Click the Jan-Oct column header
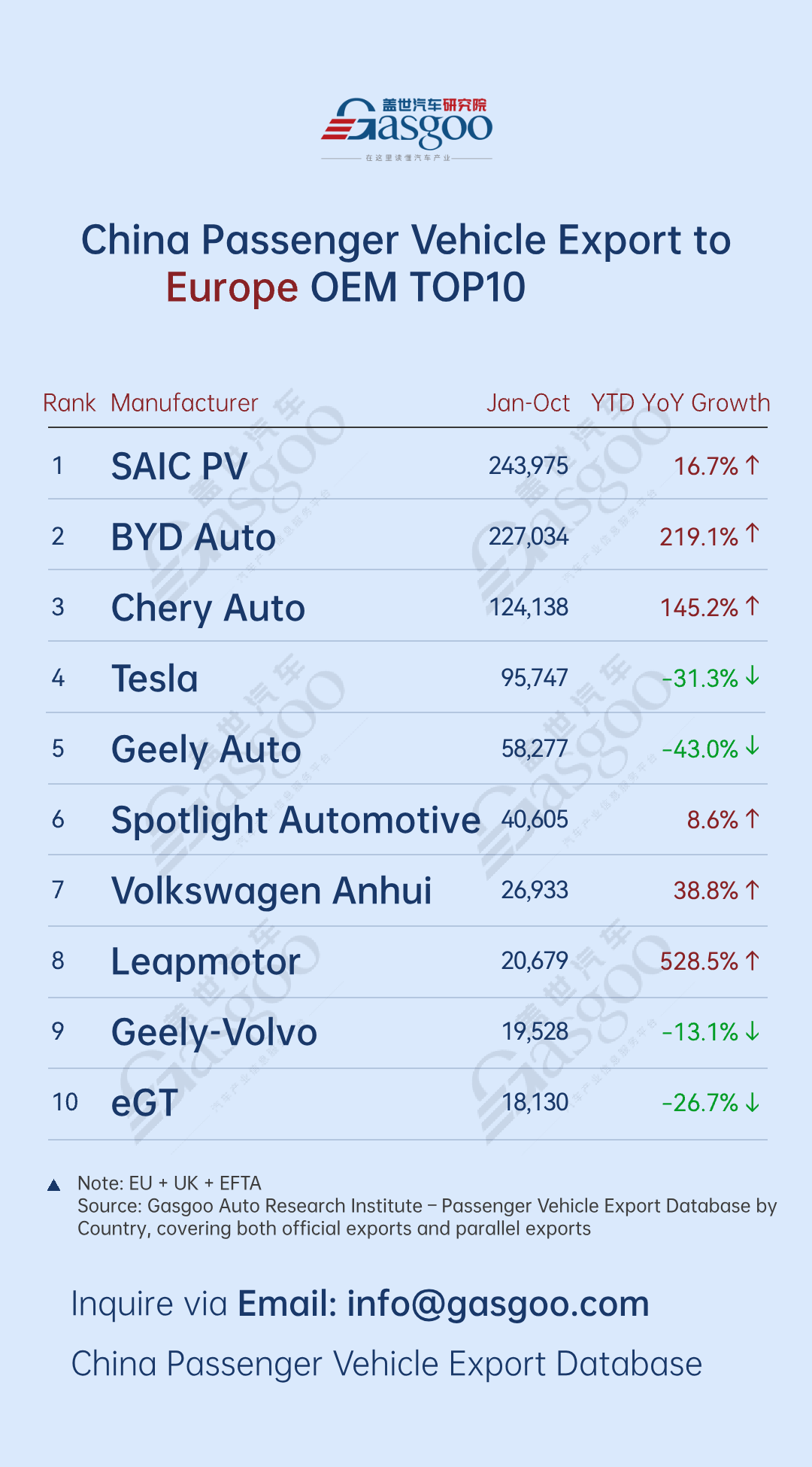The height and width of the screenshot is (1467, 812). (x=528, y=403)
